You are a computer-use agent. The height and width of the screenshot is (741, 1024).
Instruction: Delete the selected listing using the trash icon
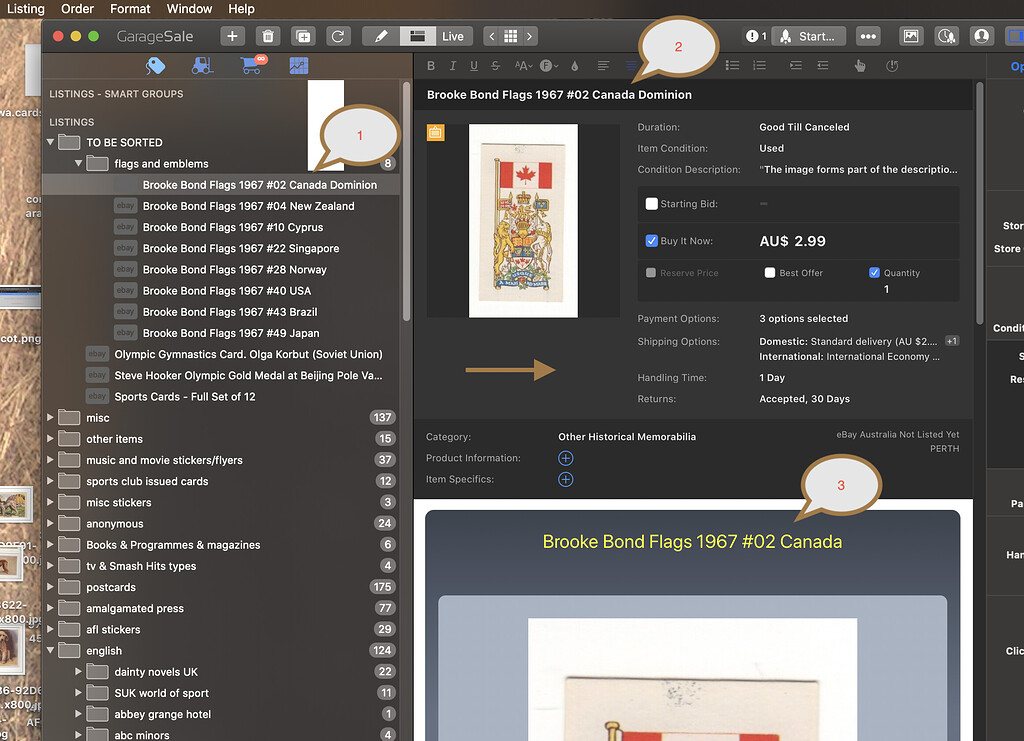[x=268, y=36]
